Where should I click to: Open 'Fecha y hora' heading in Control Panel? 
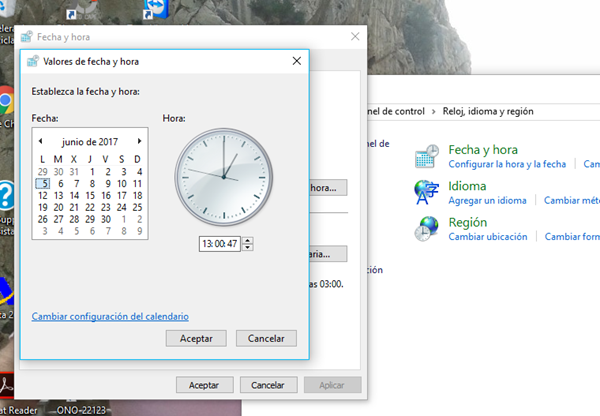(x=483, y=150)
